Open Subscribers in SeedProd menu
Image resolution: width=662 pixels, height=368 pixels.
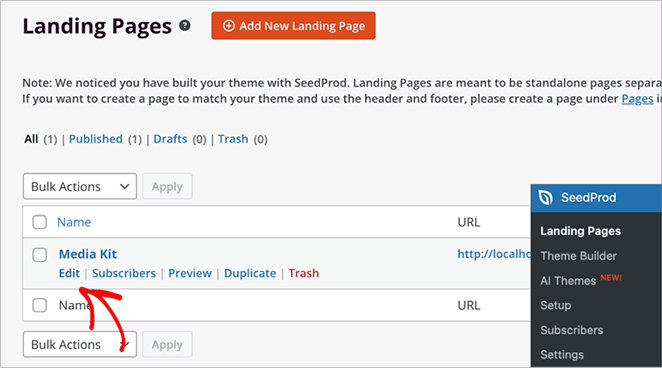(x=572, y=330)
